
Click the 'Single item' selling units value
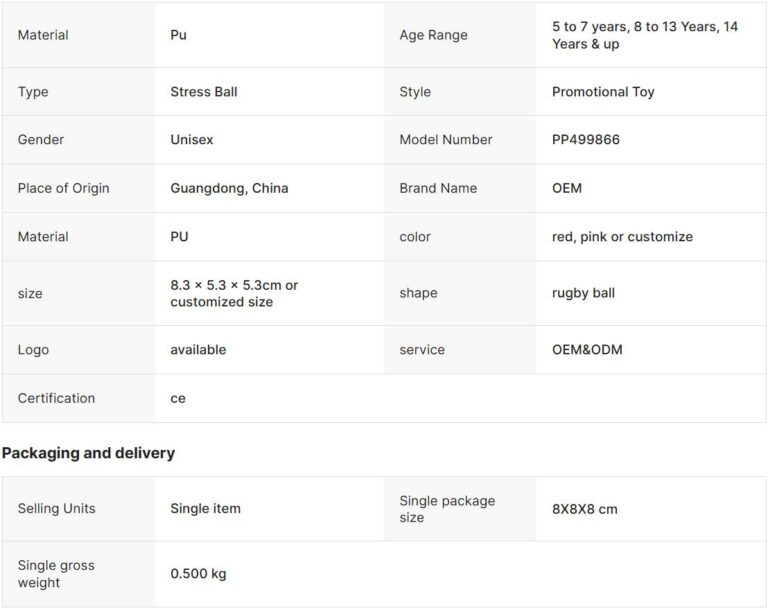(205, 509)
